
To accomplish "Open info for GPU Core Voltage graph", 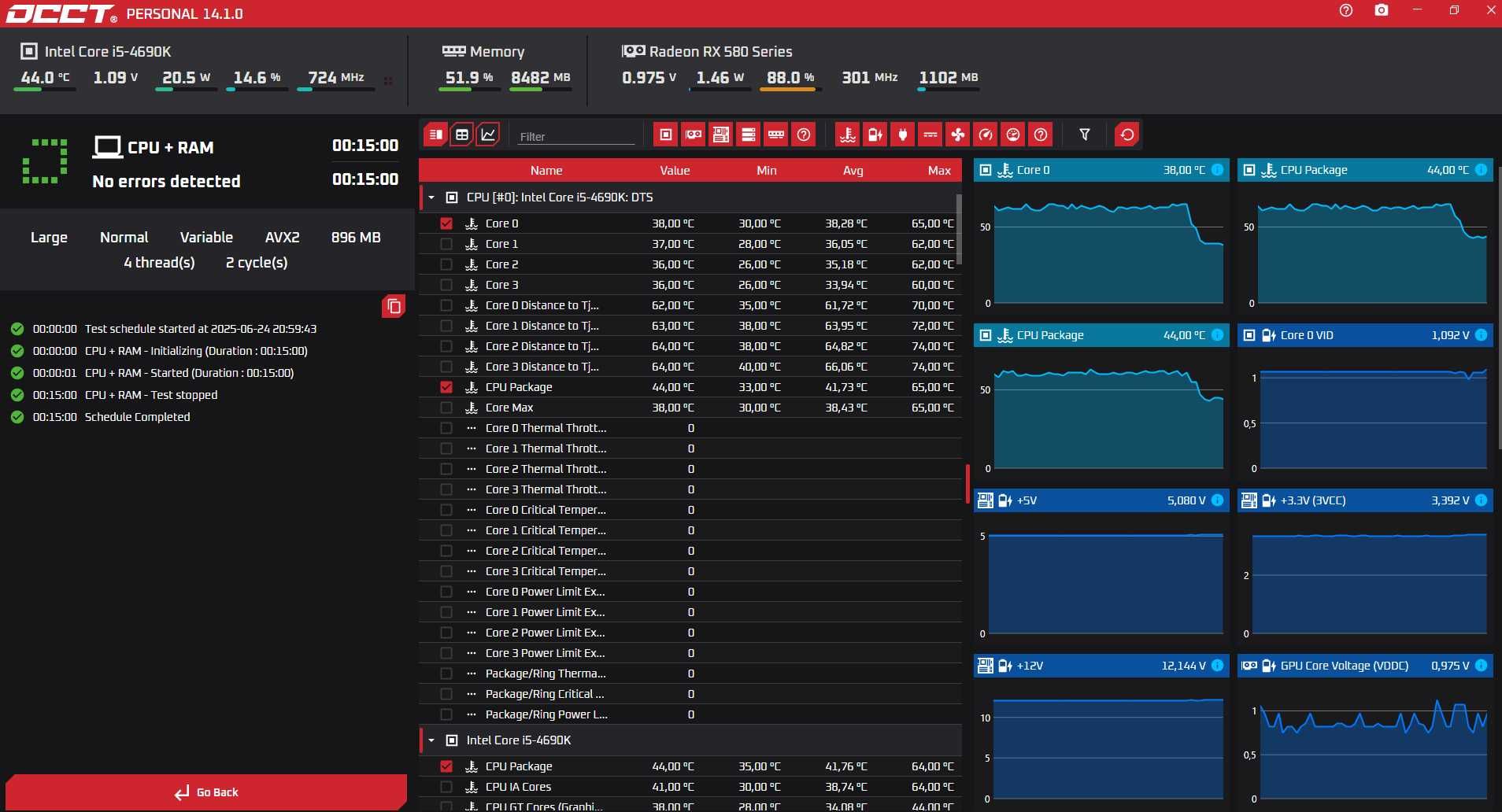I will pyautogui.click(x=1482, y=666).
